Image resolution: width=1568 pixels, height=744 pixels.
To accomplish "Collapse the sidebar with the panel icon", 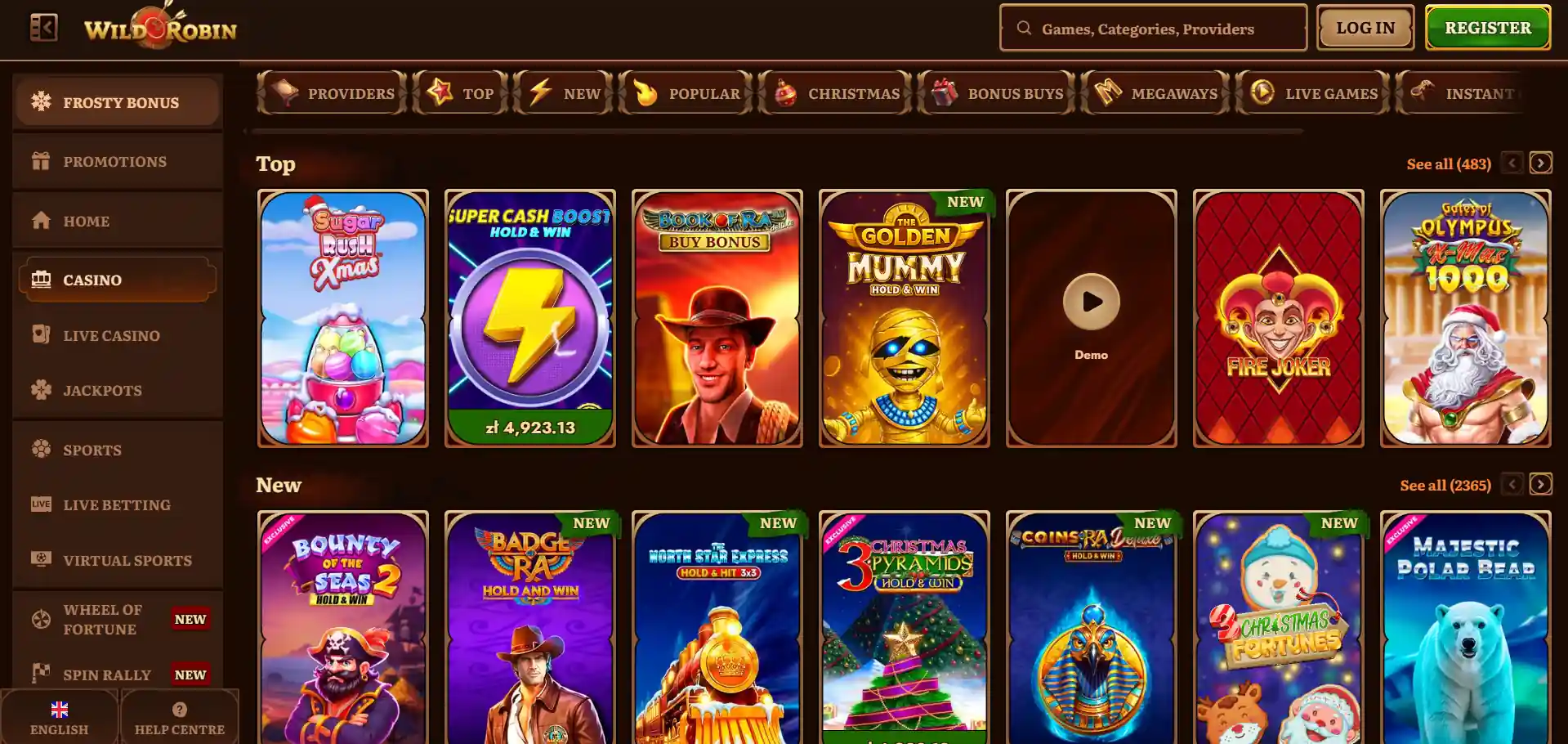I will [43, 28].
